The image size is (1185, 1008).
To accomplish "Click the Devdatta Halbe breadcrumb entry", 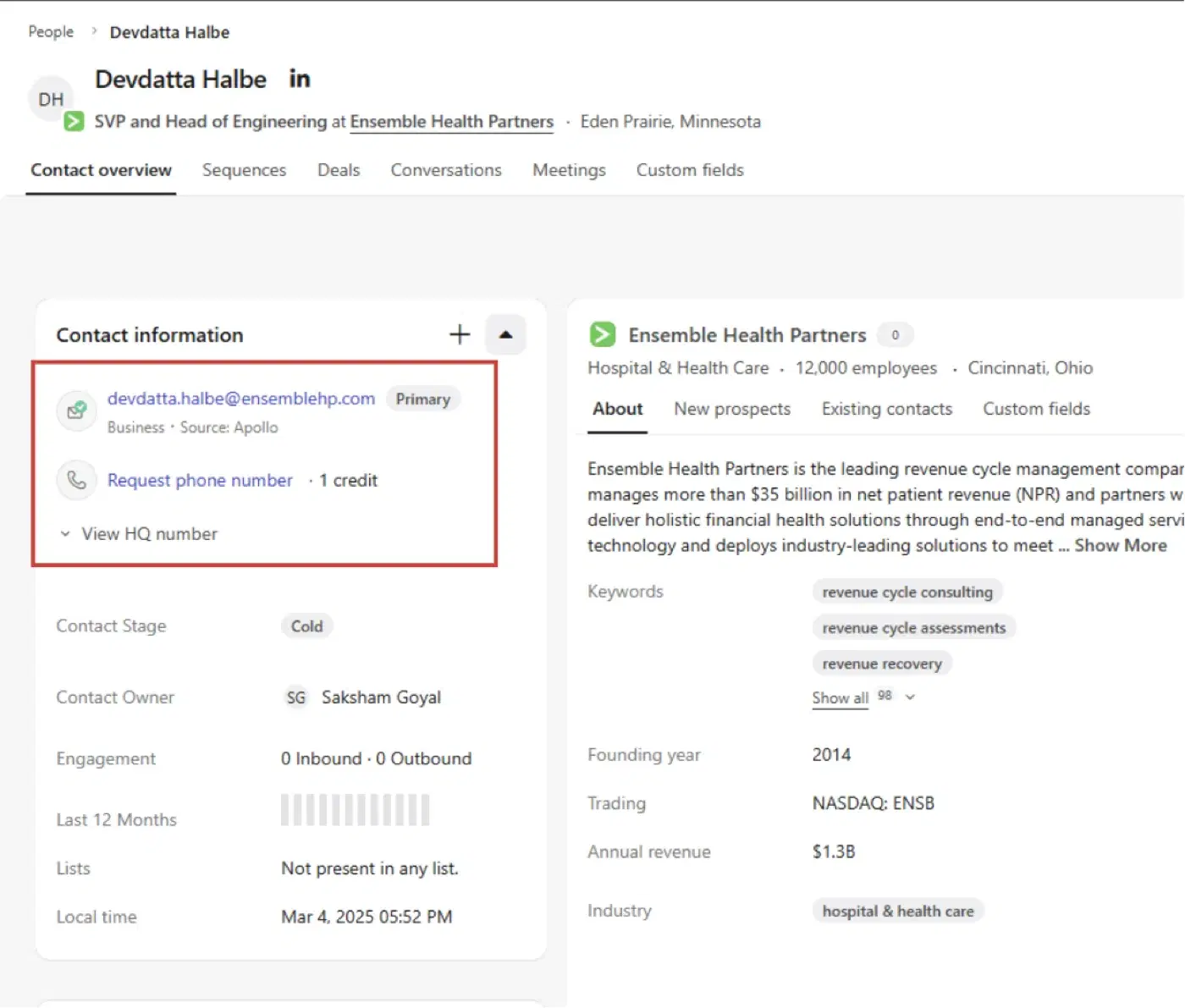I will tap(169, 32).
